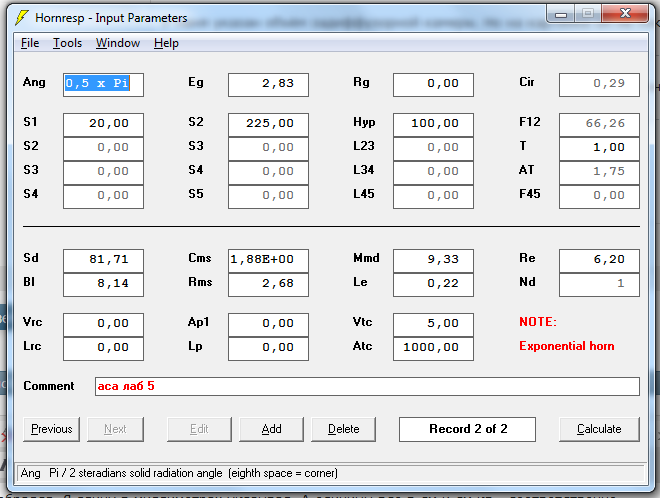
Task: Click the F12 field showing 66,26
Action: 599,125
